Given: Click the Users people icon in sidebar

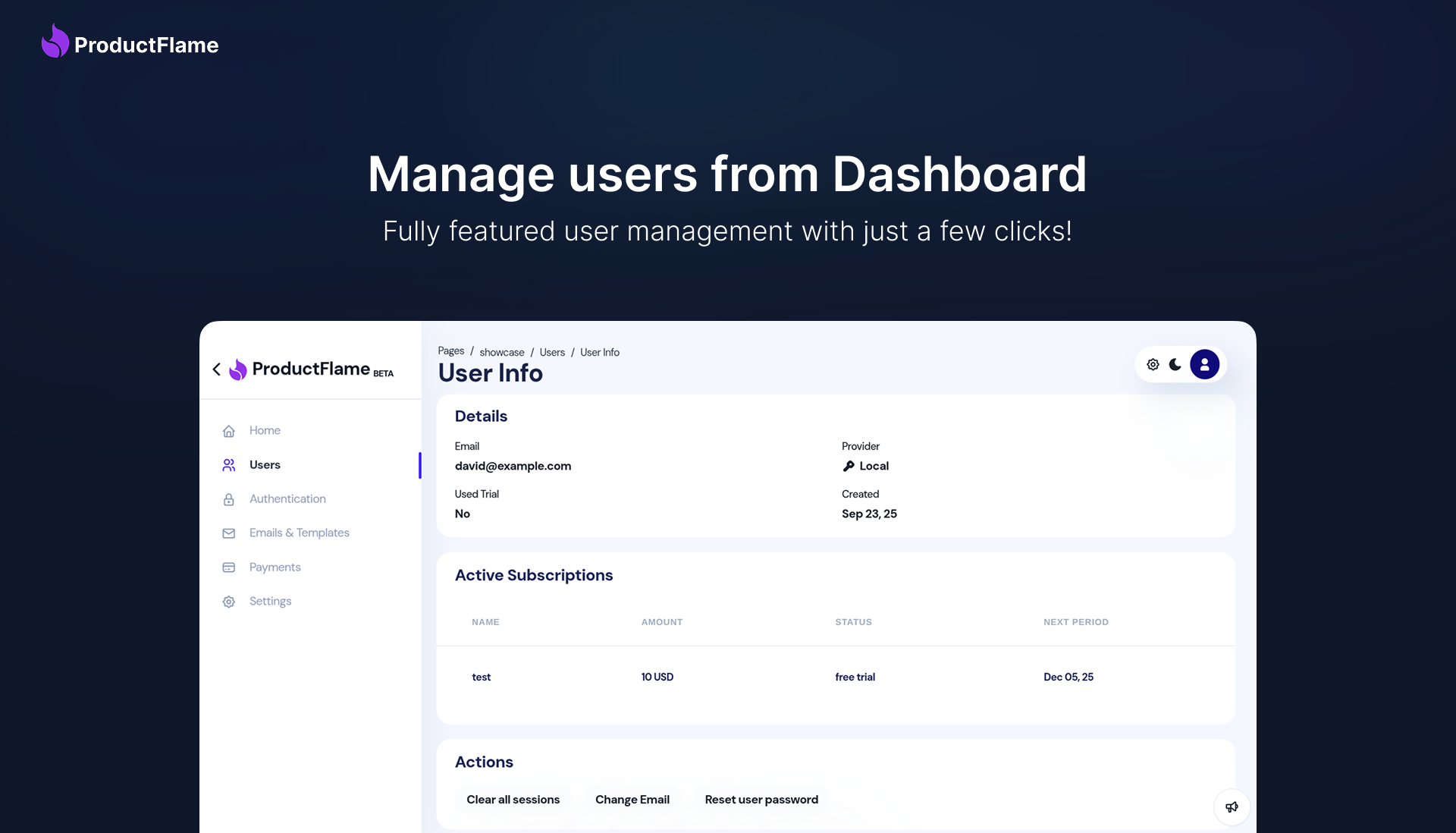Looking at the screenshot, I should pyautogui.click(x=229, y=464).
